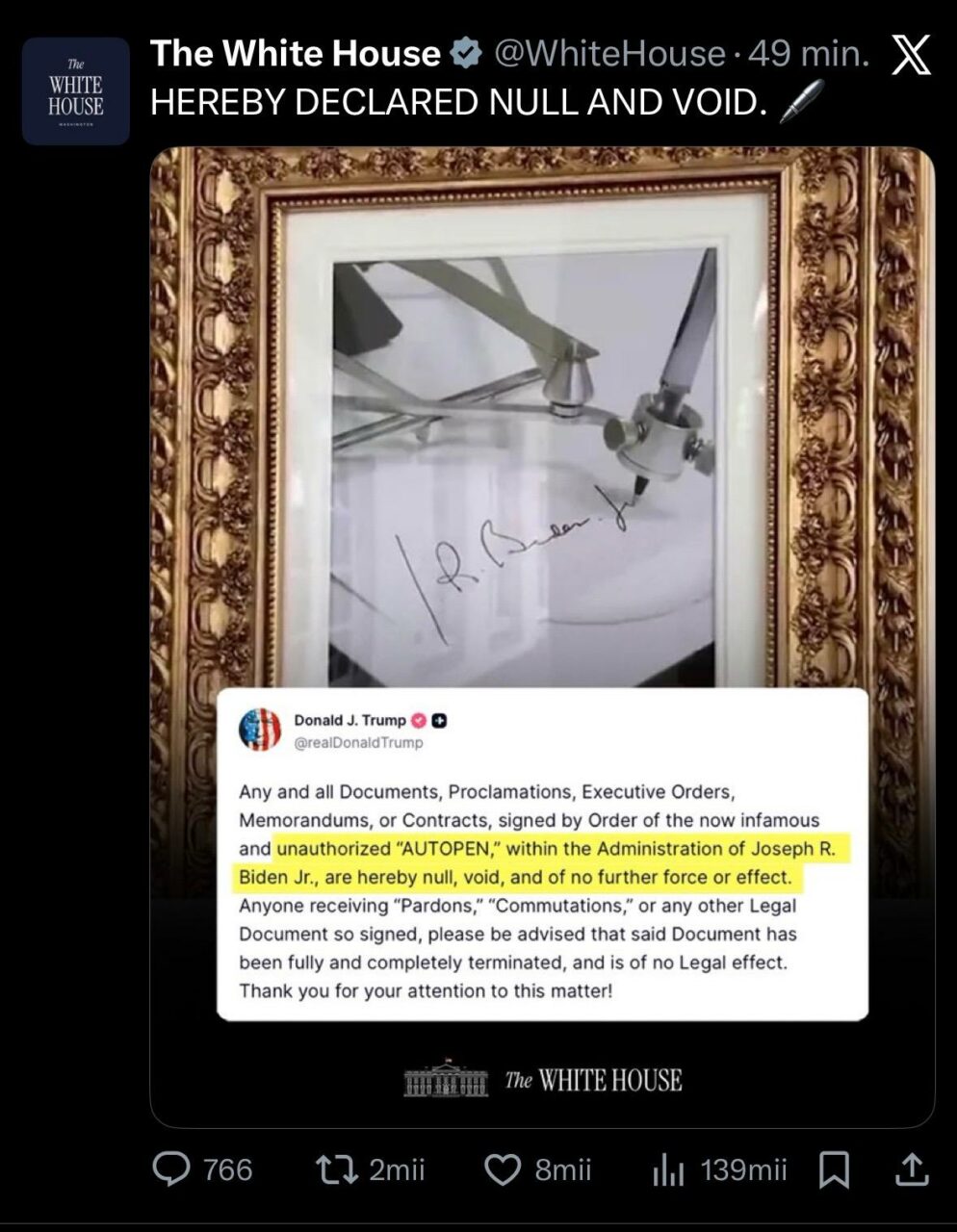The width and height of the screenshot is (957, 1232).
Task: Open The White House profile avatar
Action: tap(76, 91)
